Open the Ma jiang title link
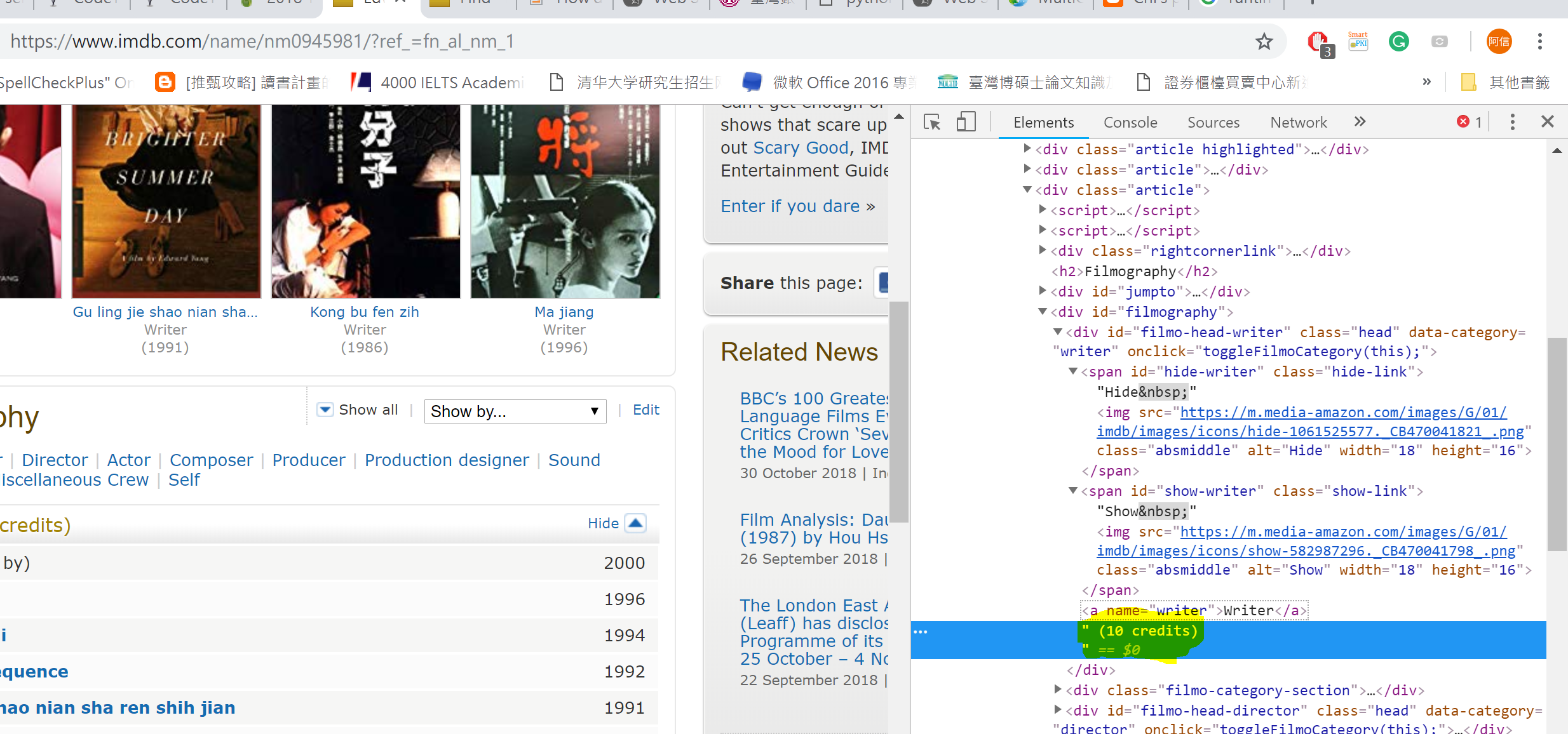The image size is (1568, 734). pyautogui.click(x=564, y=312)
